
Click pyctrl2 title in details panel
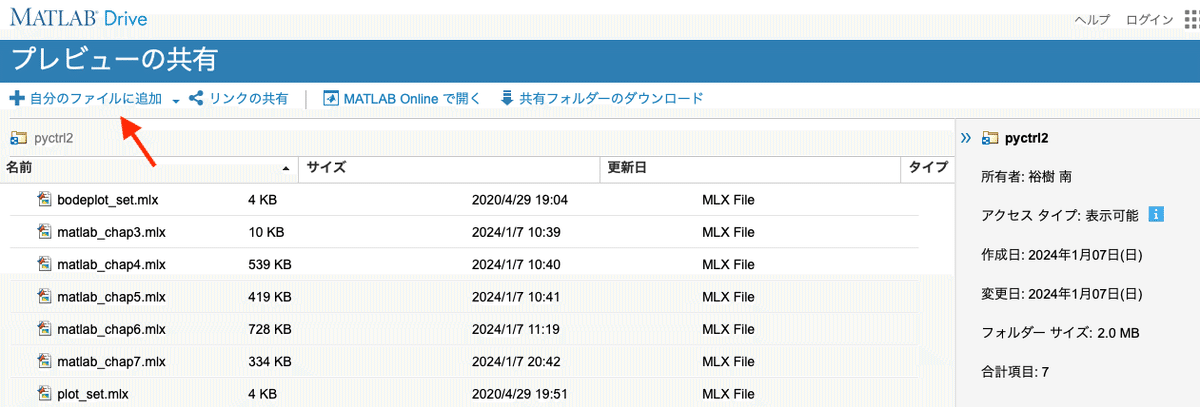1027,138
